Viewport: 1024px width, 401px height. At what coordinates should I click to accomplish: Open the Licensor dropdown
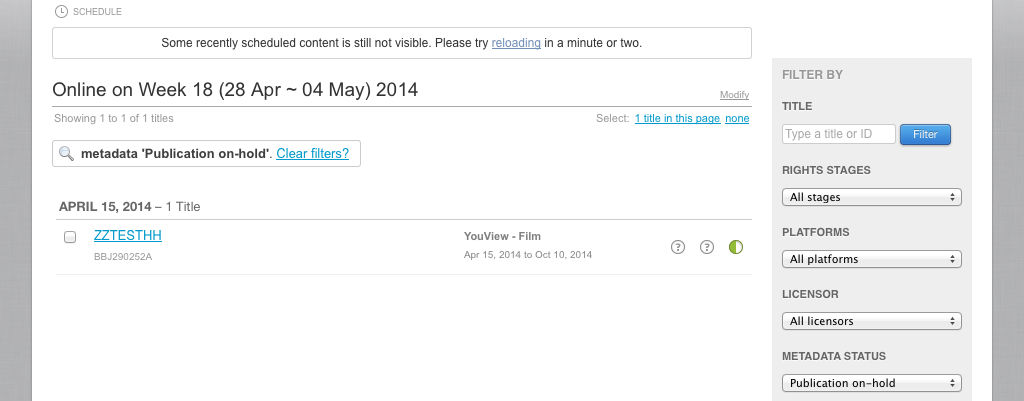(871, 321)
